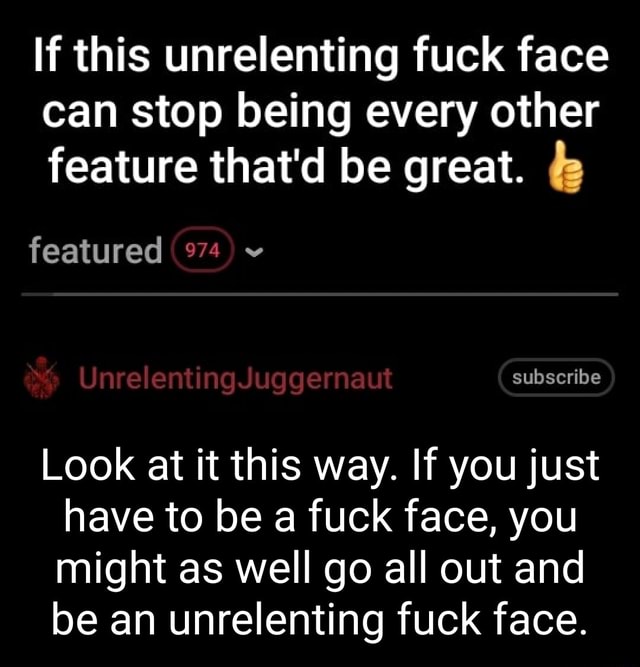This screenshot has width=640, height=667.
Task: Click comment line starting 'have to be'
Action: click(x=321, y=519)
